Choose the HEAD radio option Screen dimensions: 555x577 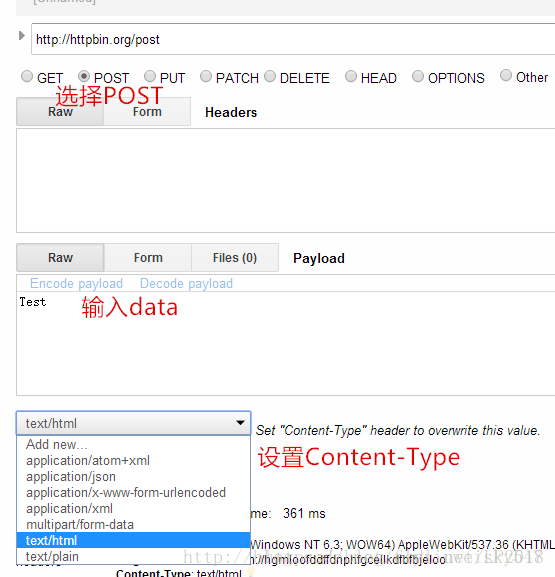point(351,76)
